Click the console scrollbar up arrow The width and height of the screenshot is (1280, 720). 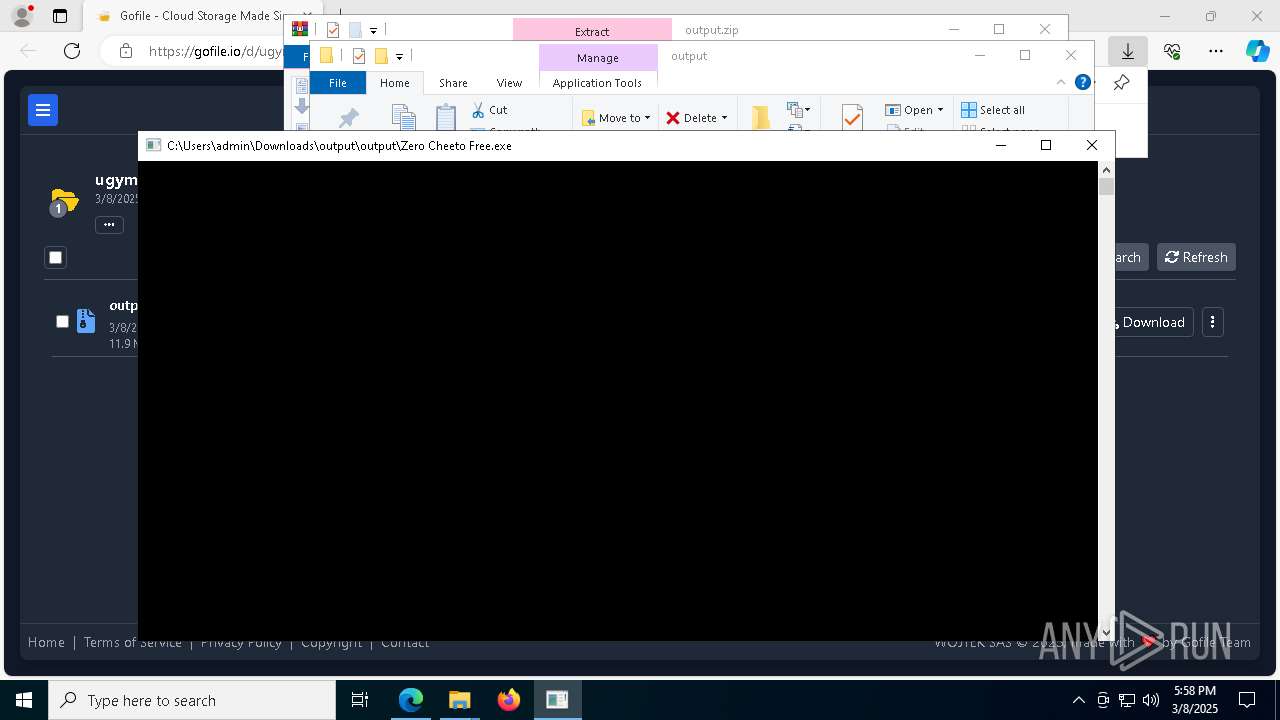tap(1106, 170)
